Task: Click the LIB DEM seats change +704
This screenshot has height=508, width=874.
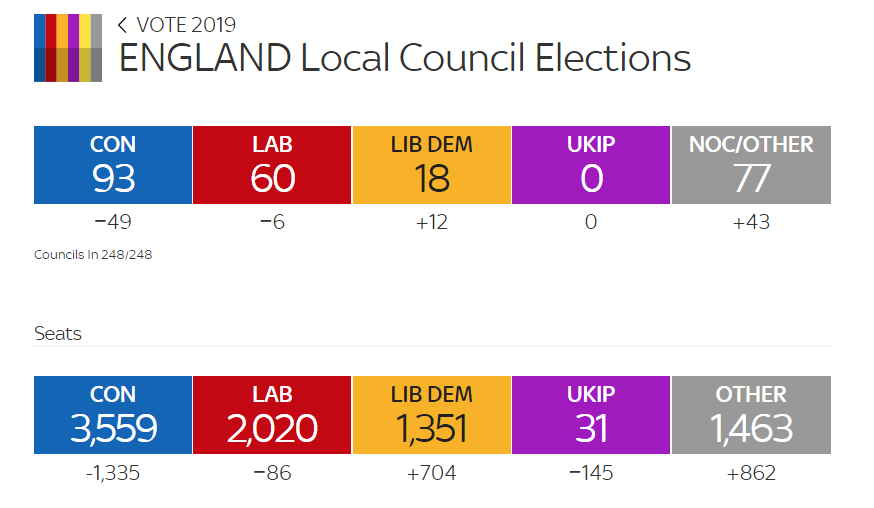Action: (x=432, y=473)
